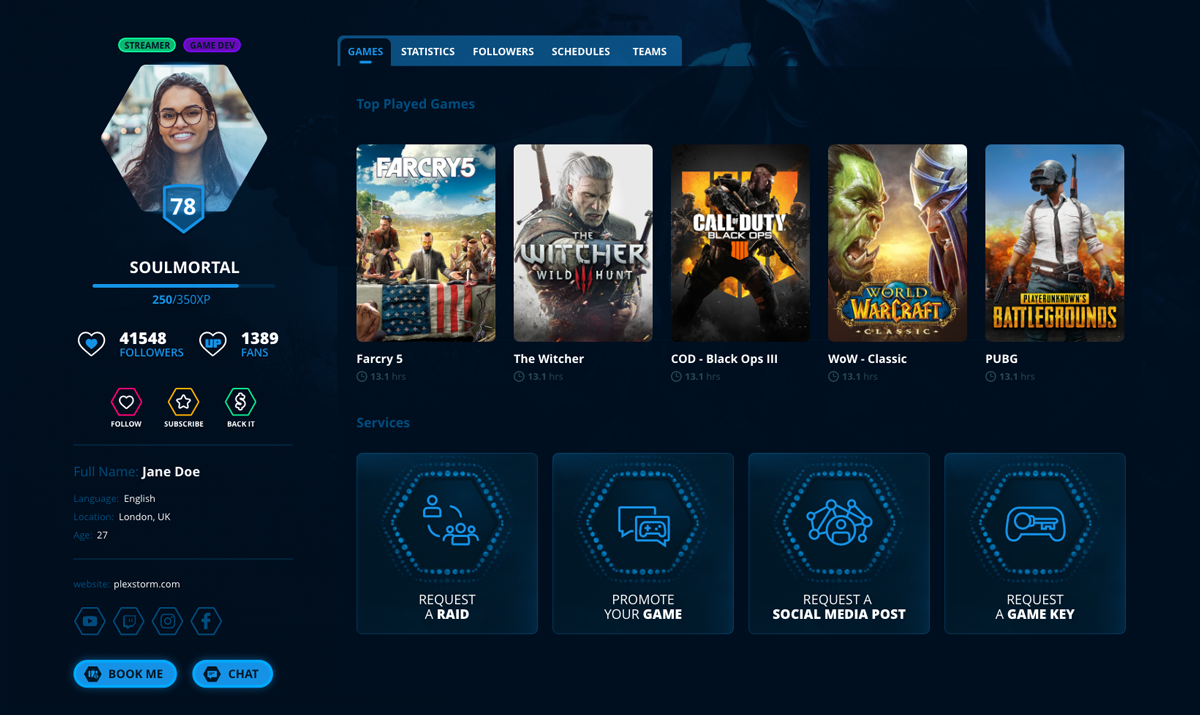This screenshot has height=715, width=1200.
Task: Click the Jane Doe full name
Action: [171, 472]
